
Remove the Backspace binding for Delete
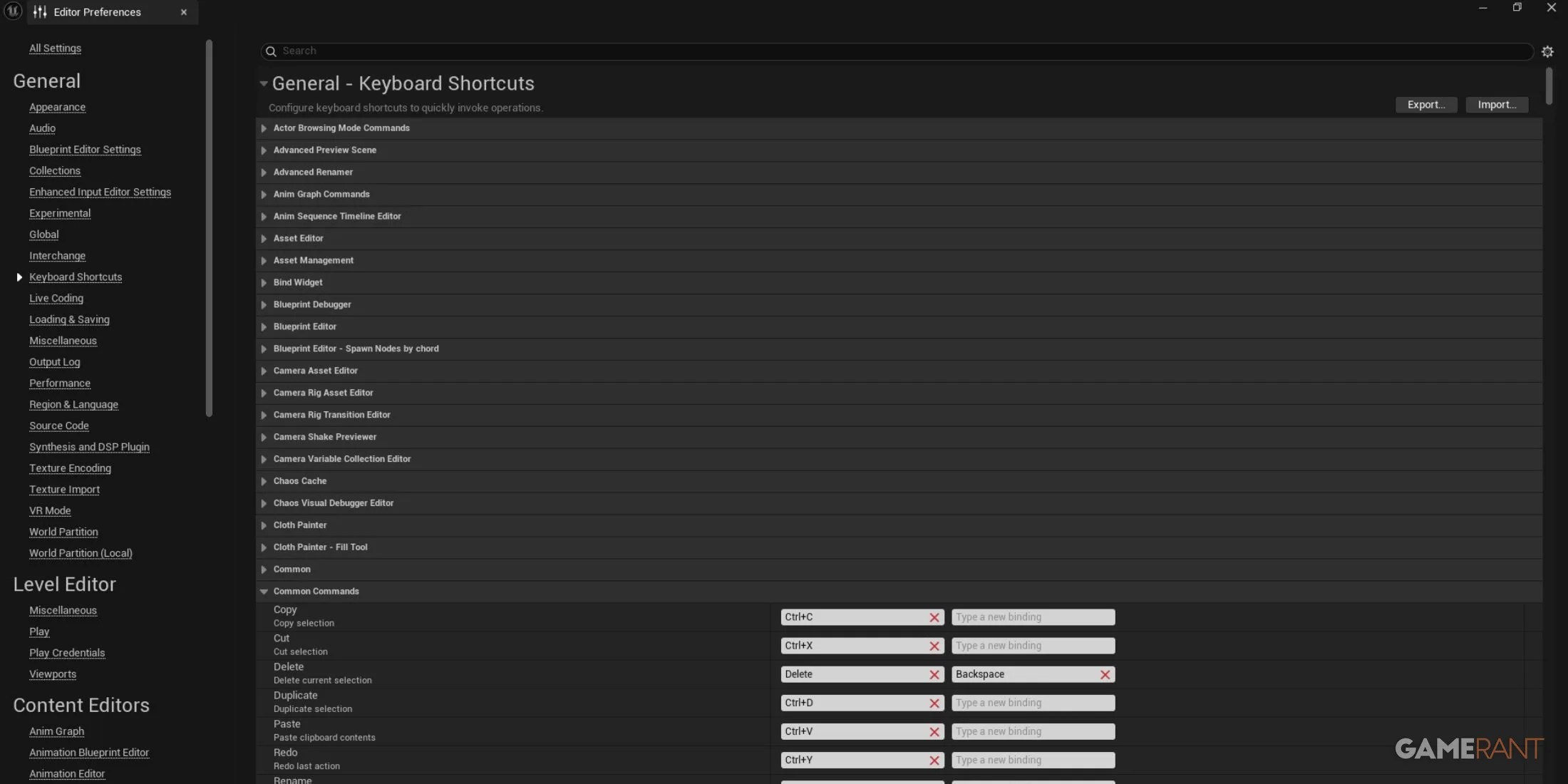click(1105, 674)
